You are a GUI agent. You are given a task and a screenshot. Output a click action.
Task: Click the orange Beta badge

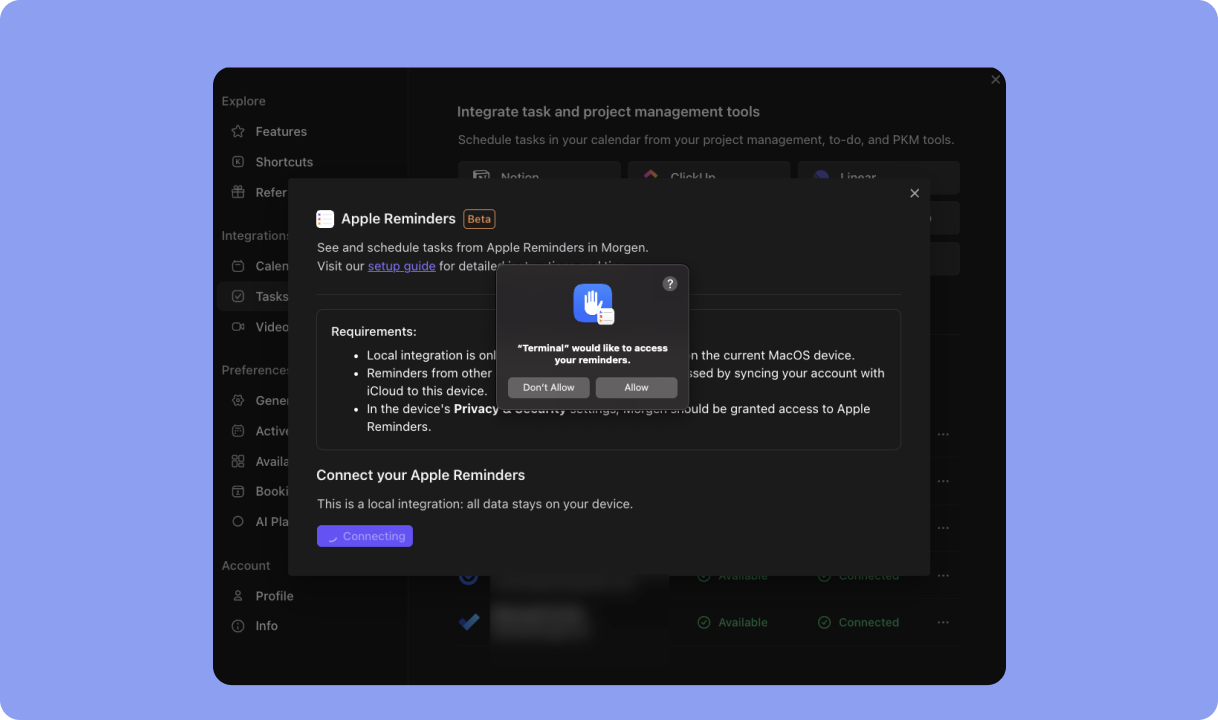(x=479, y=219)
